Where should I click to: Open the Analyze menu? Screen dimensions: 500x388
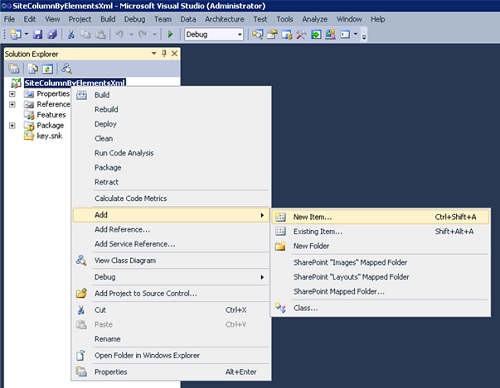(x=314, y=19)
